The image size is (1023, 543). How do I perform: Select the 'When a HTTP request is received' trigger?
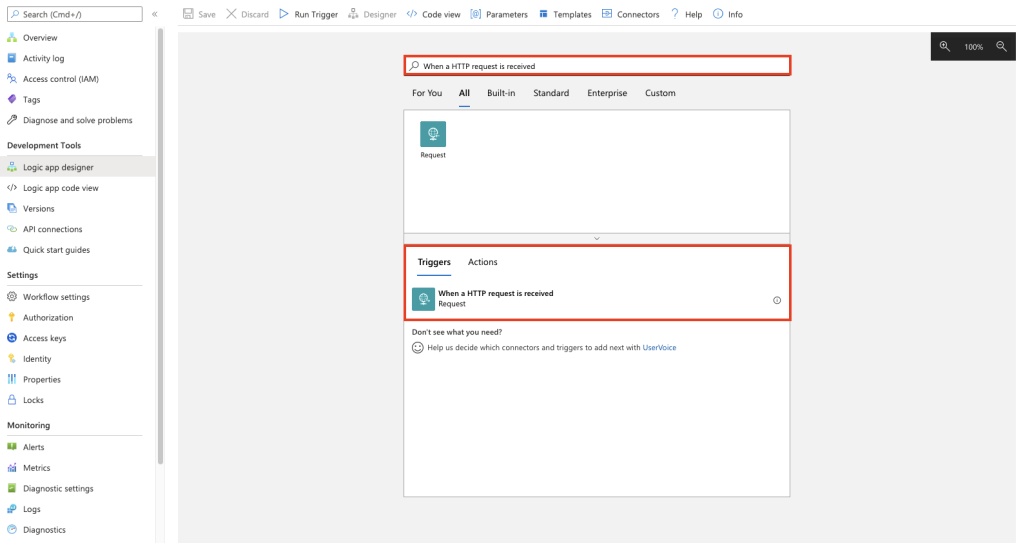[495, 299]
